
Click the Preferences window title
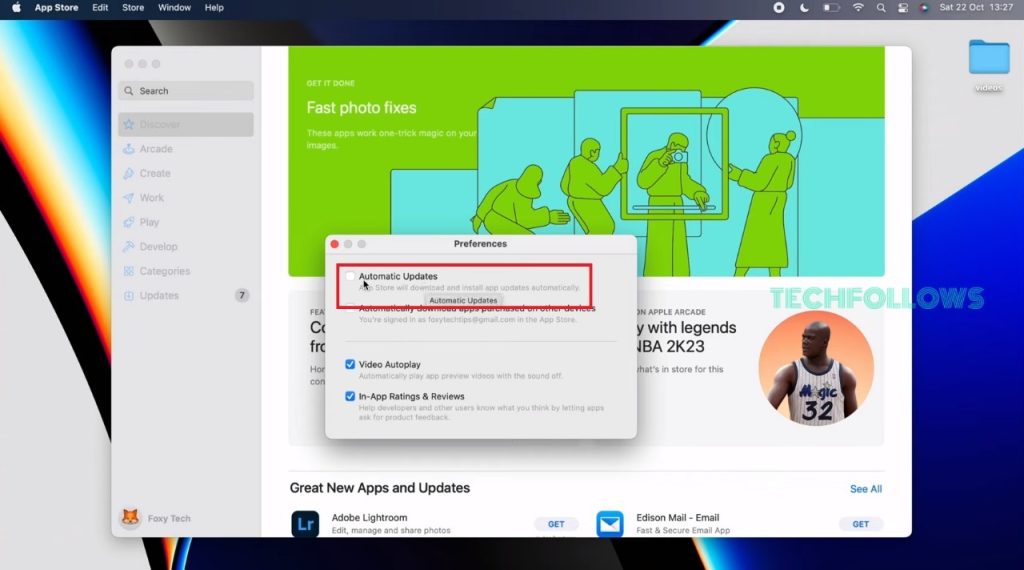coord(480,244)
